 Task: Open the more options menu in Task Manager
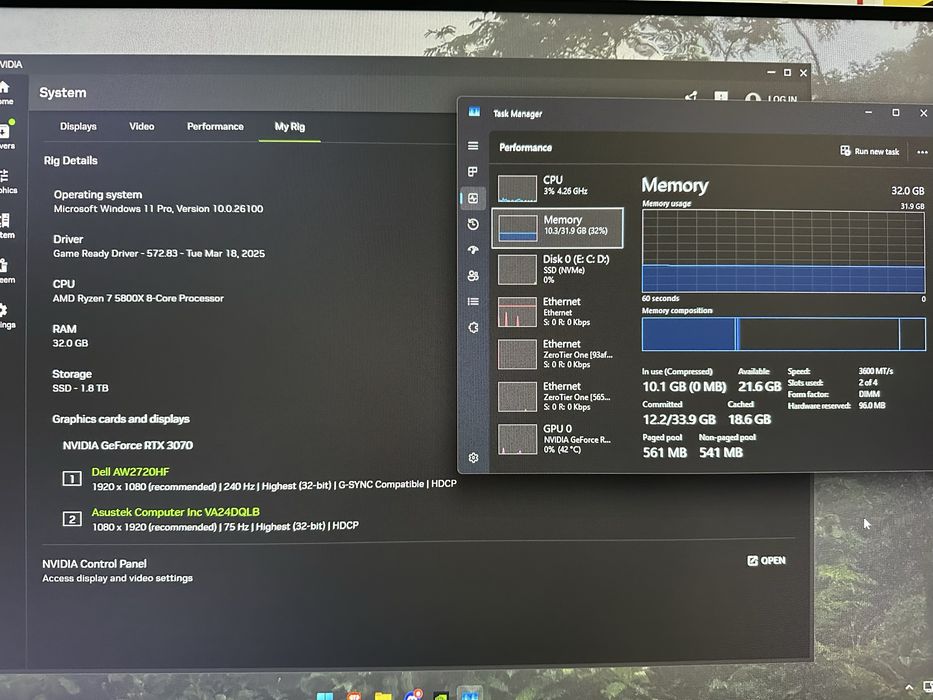pos(922,152)
